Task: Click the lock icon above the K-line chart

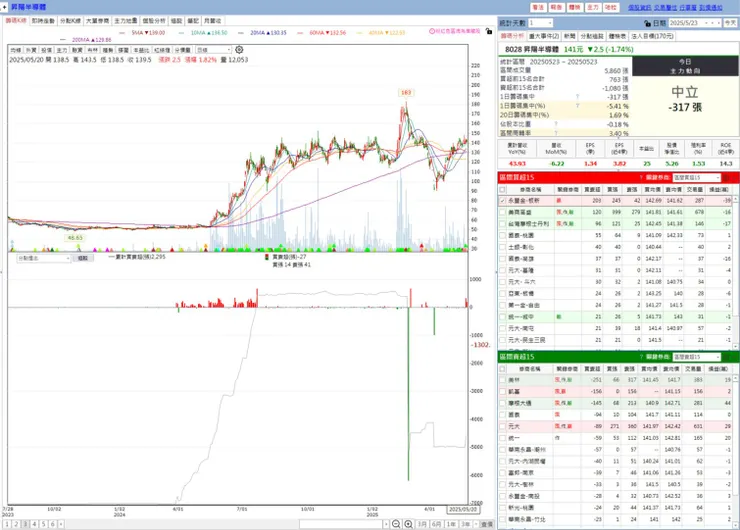Action: point(489,31)
